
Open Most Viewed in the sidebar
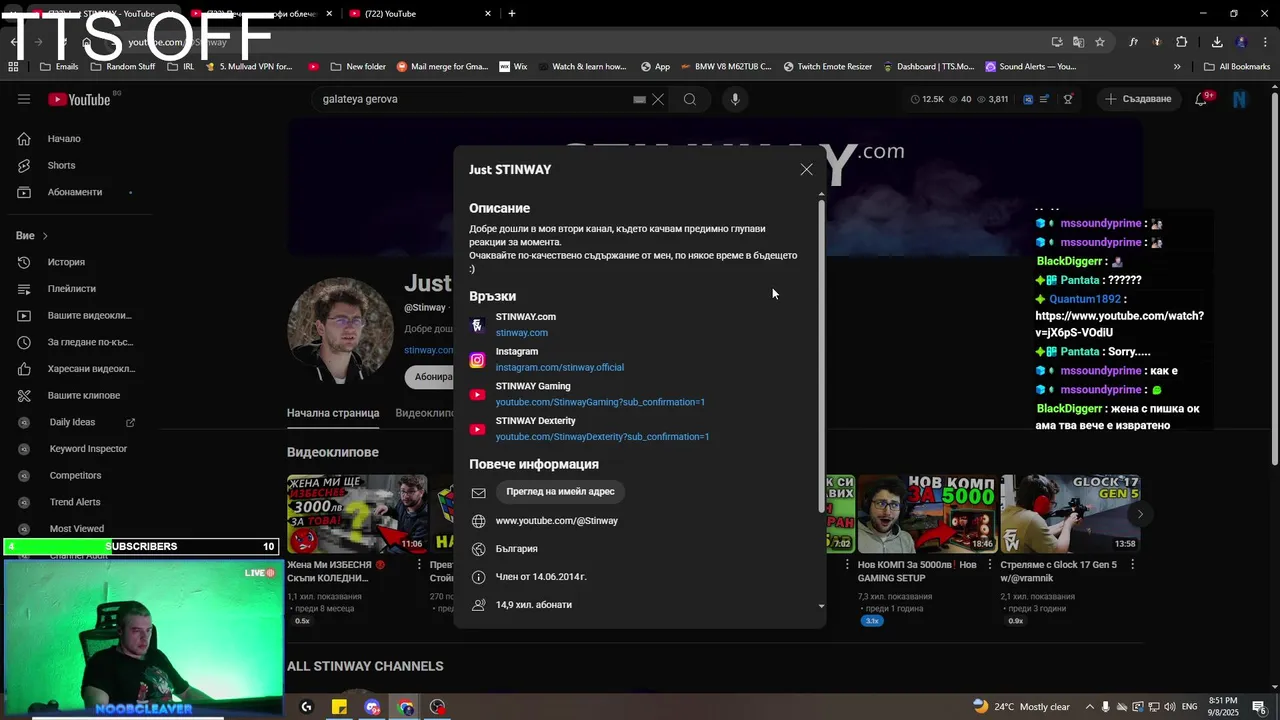click(x=76, y=528)
